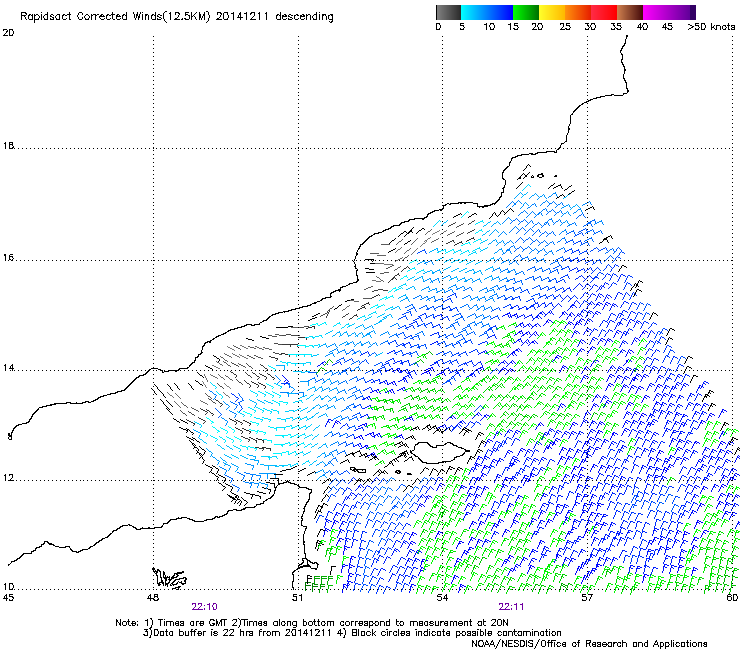Click the purple '22:10' swath time label

click(204, 607)
